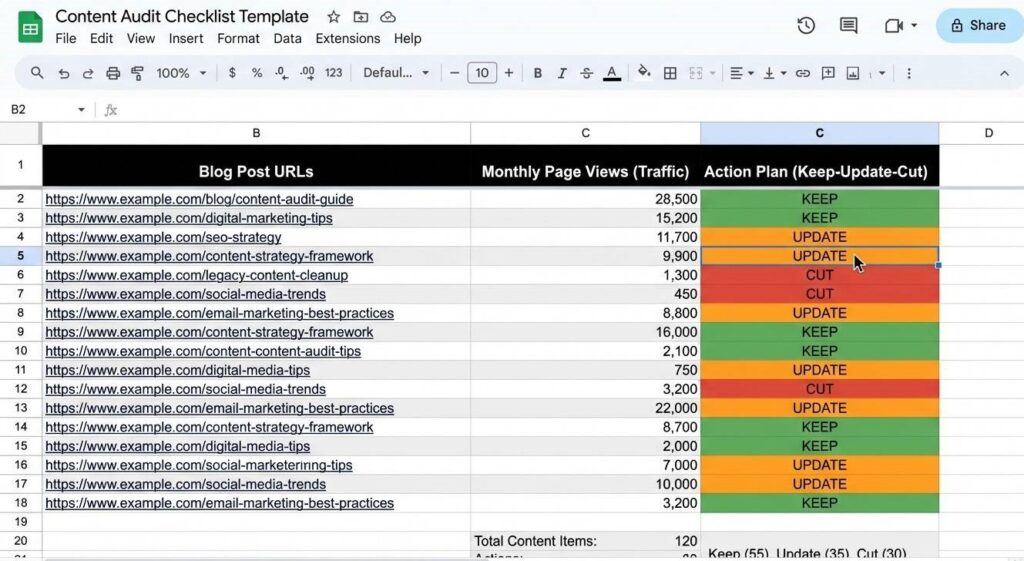Open the content-audit-guide link
This screenshot has width=1024, height=561.
199,199
